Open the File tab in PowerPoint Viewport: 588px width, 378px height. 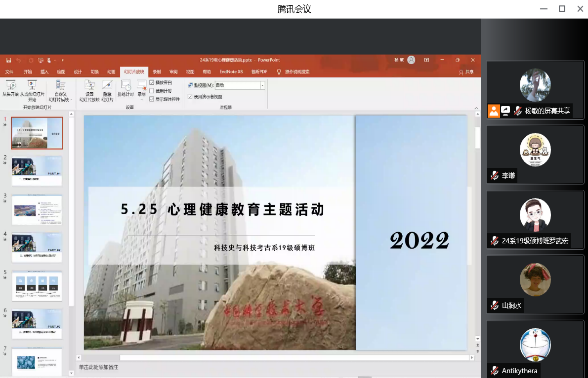coord(9,72)
